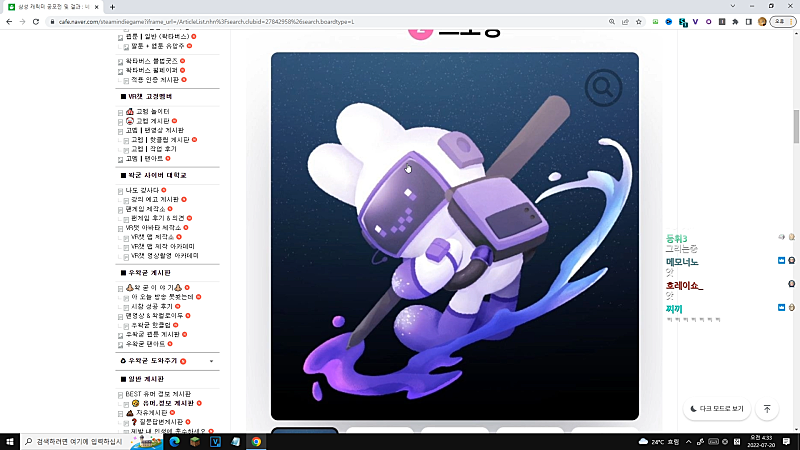Open the VR챗 맵 제작 아카데미 board

pos(163,246)
